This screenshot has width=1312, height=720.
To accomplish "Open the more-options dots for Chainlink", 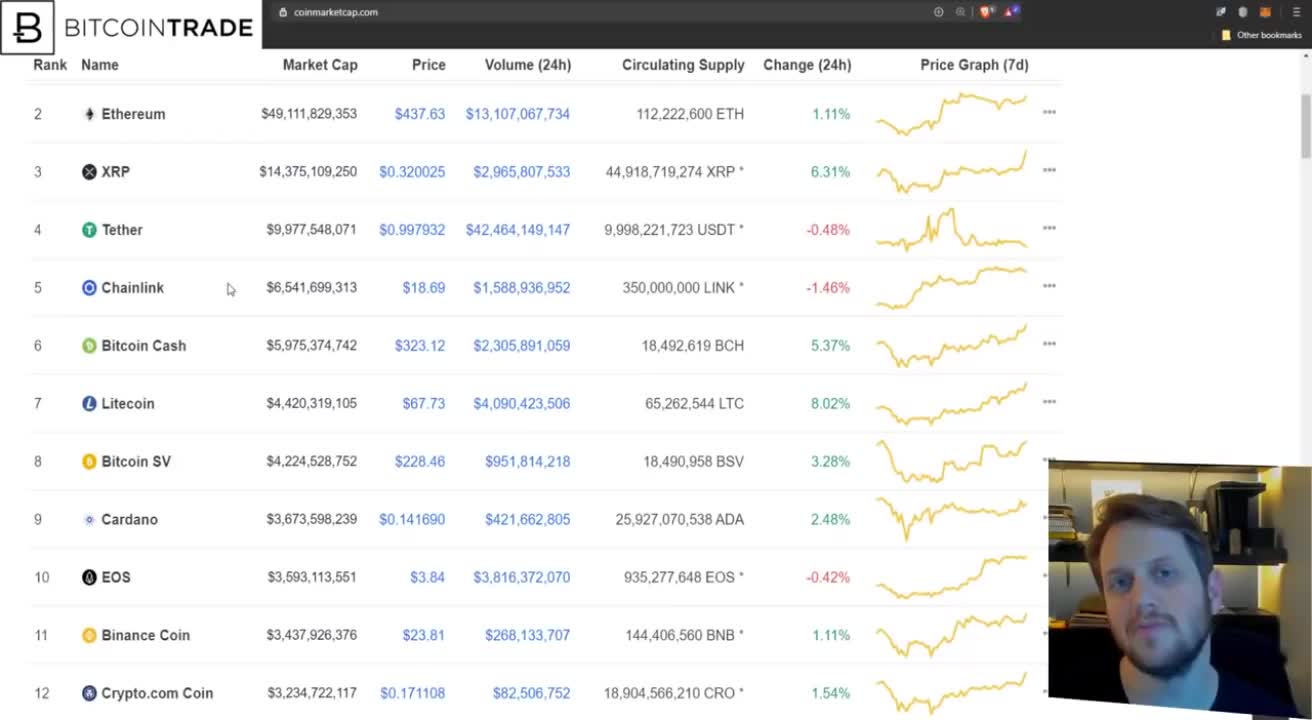I will (1049, 286).
